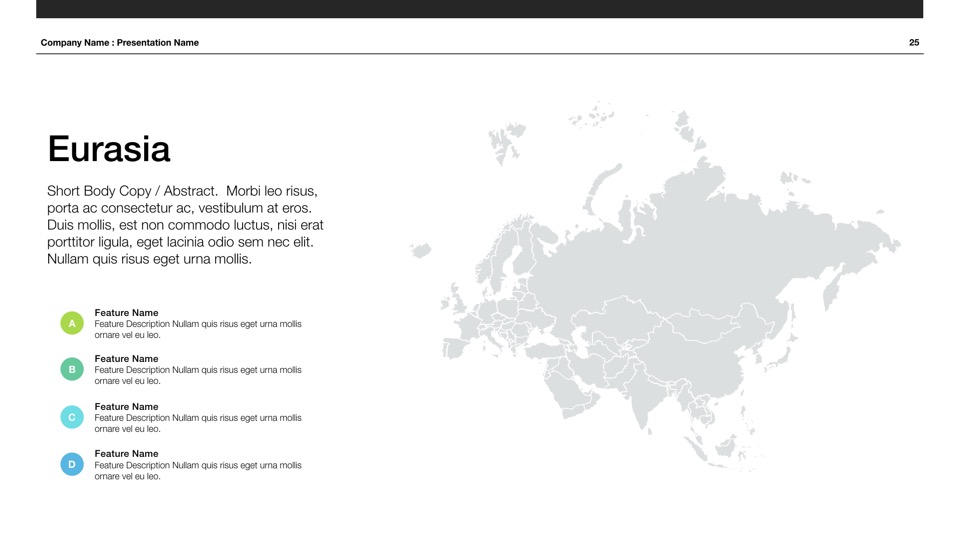Image resolution: width=960 pixels, height=540 pixels.
Task: Click the cyan circle labeled C
Action: pyautogui.click(x=72, y=418)
